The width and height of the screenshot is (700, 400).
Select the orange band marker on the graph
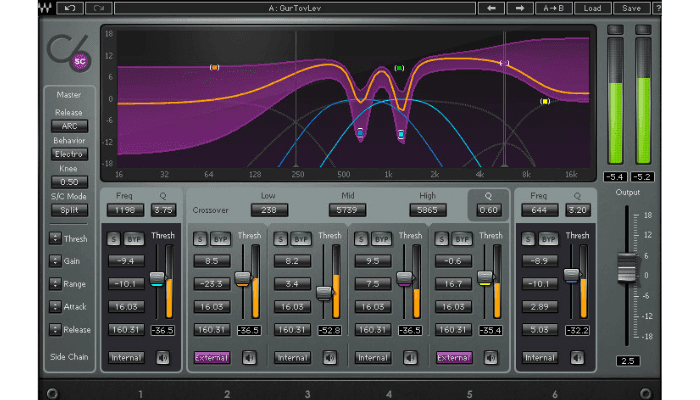point(214,67)
